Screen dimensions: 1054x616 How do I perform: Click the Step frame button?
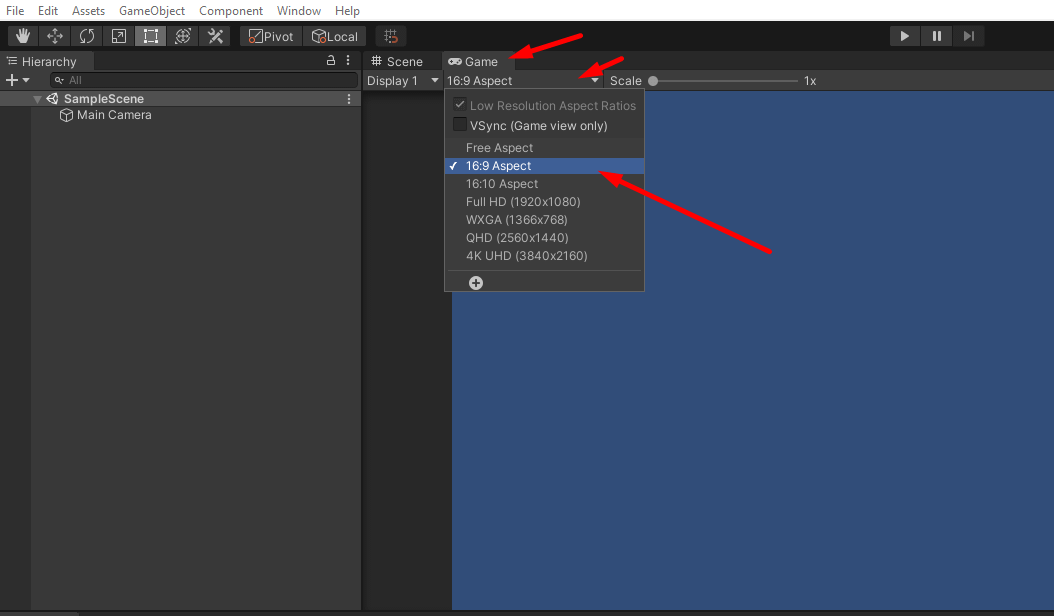pos(969,36)
